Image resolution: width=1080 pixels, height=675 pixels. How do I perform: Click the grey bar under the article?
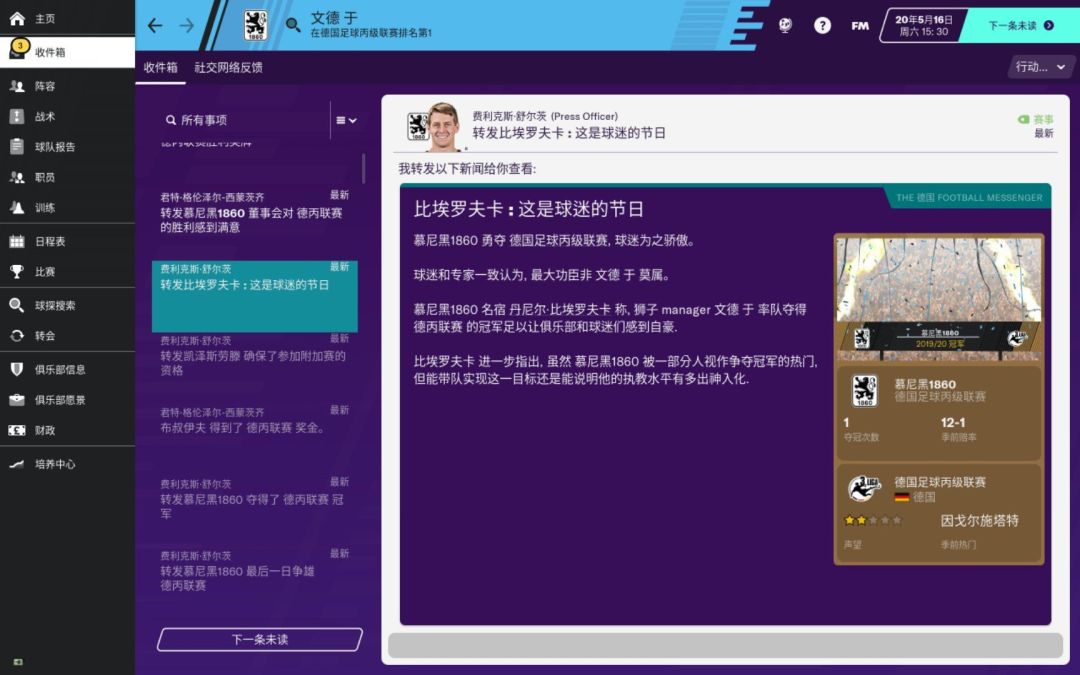[x=725, y=645]
